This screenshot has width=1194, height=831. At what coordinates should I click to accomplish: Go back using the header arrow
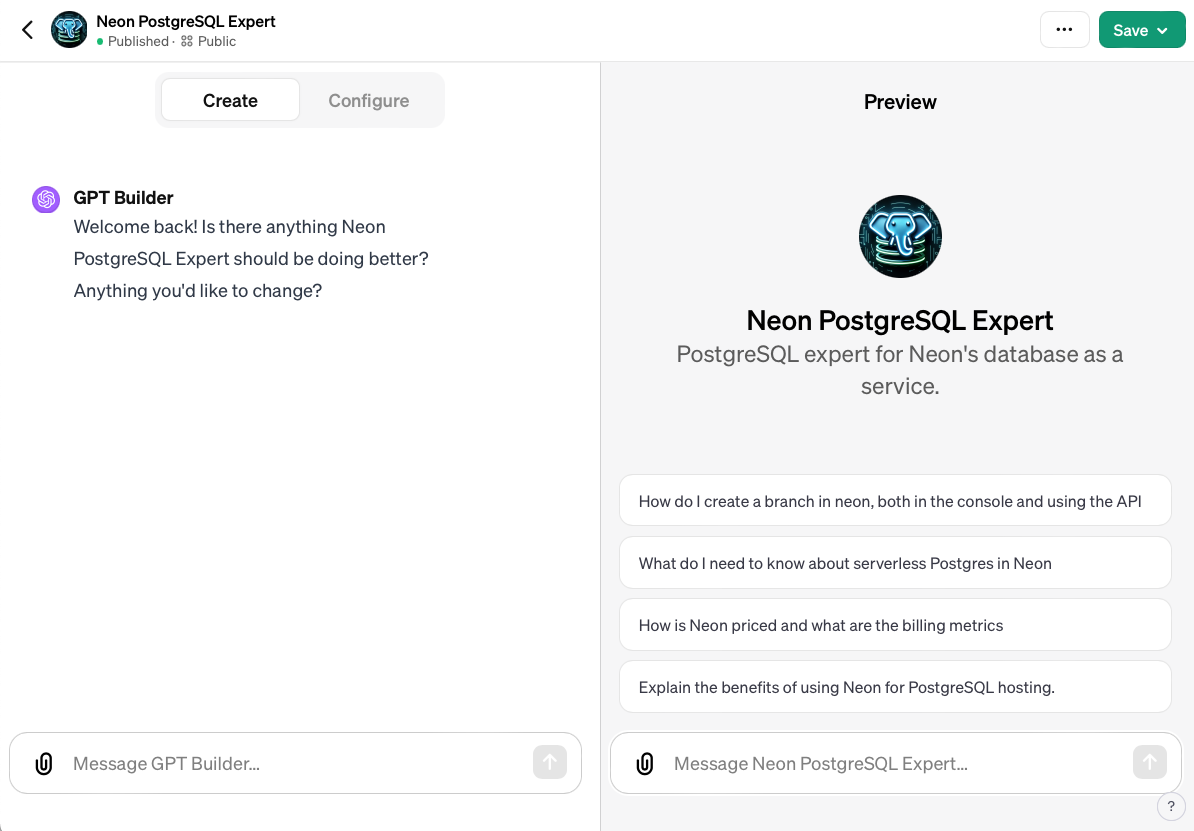27,30
